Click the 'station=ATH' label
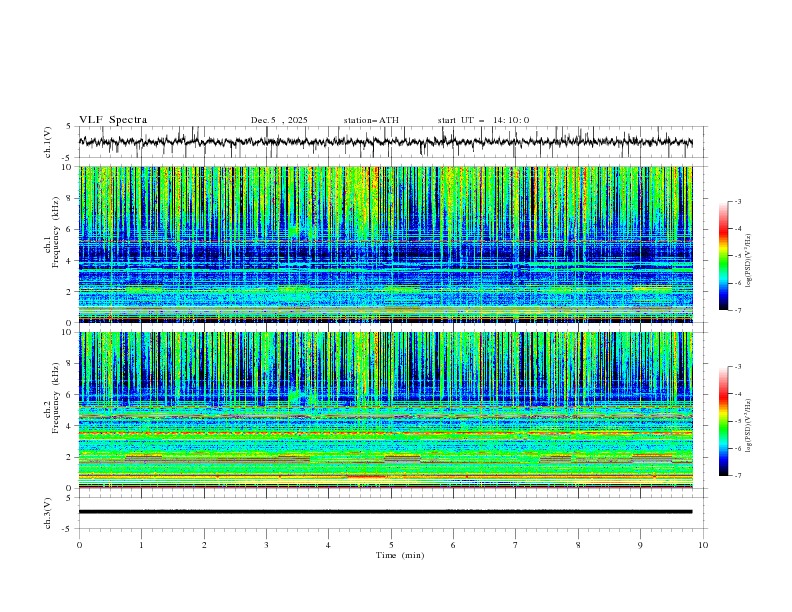Screen dimensions: 792x612 pyautogui.click(x=371, y=120)
